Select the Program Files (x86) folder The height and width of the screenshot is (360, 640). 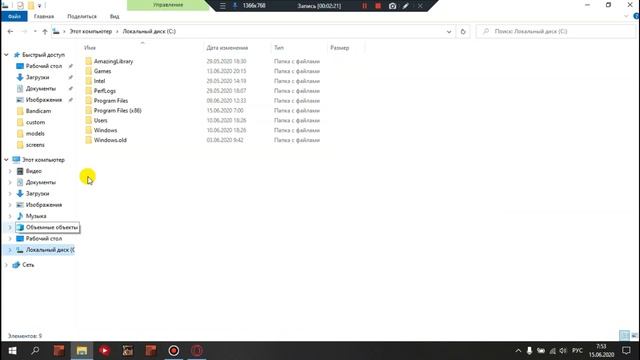[x=117, y=111]
